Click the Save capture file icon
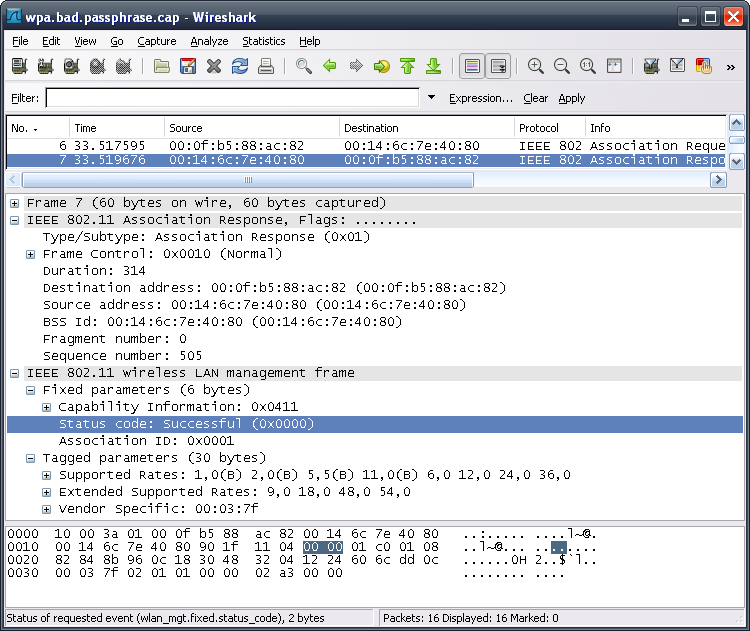 (x=187, y=66)
